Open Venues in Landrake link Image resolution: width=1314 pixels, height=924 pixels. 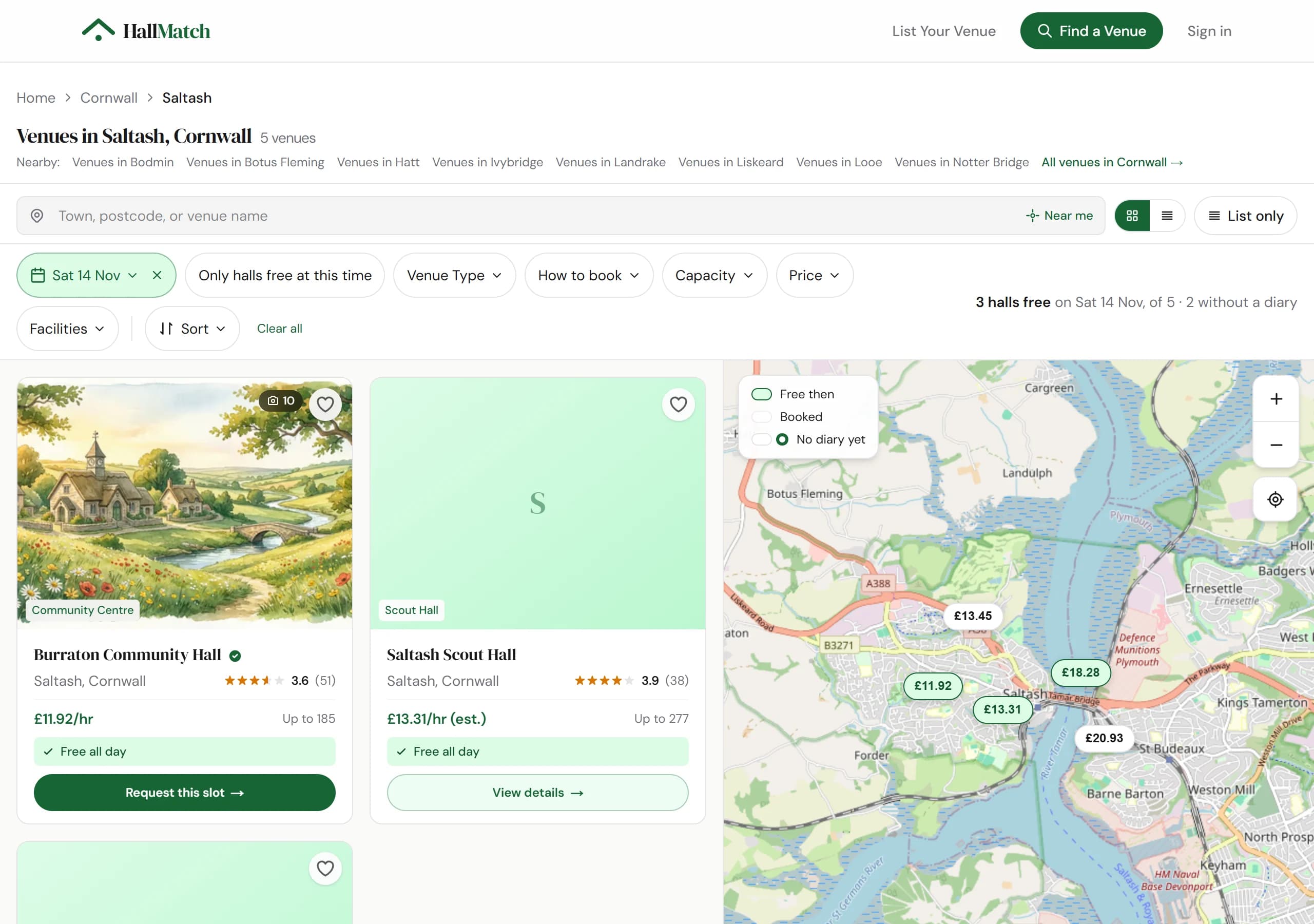pos(611,162)
